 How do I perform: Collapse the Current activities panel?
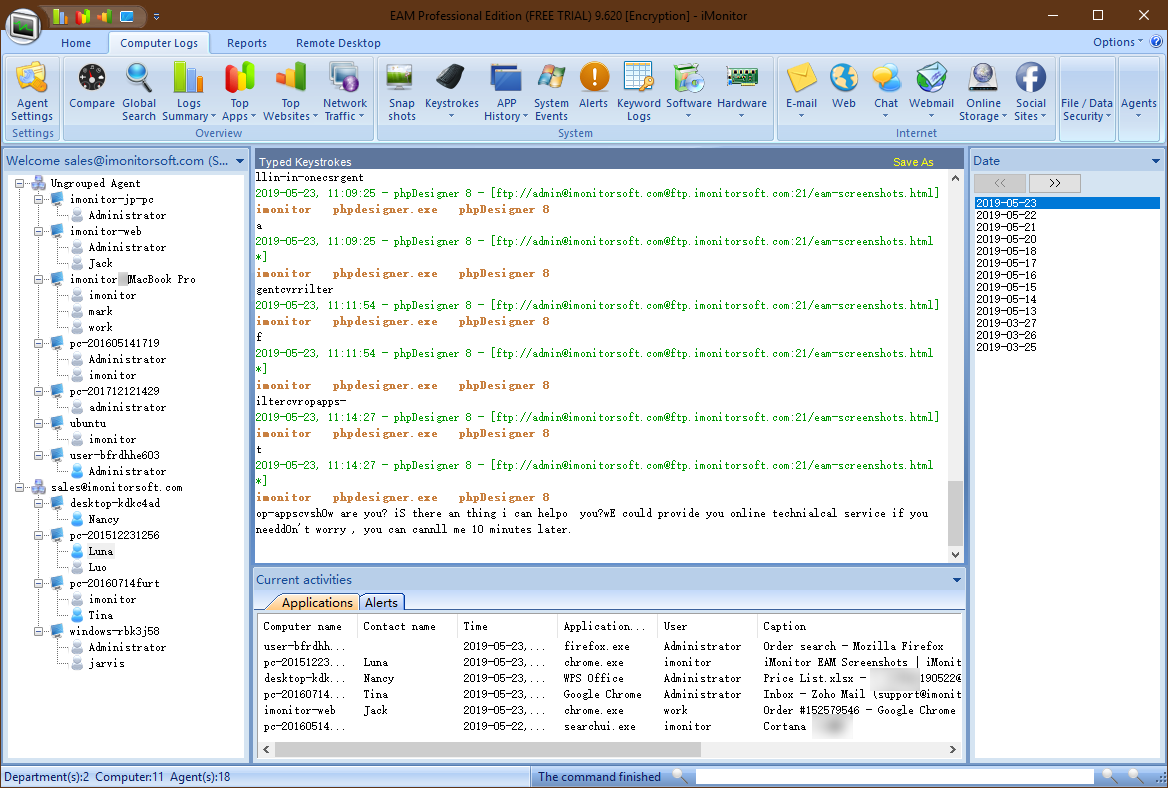point(956,580)
